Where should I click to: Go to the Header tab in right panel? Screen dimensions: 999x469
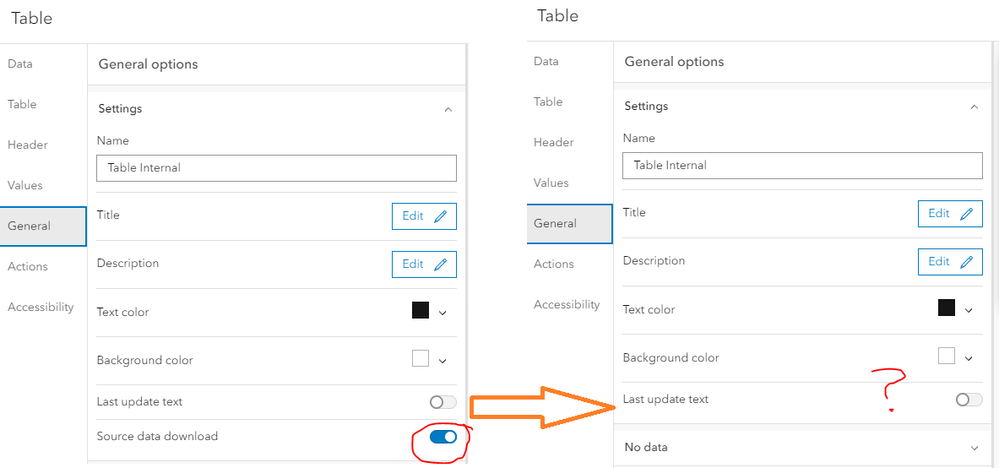553,142
